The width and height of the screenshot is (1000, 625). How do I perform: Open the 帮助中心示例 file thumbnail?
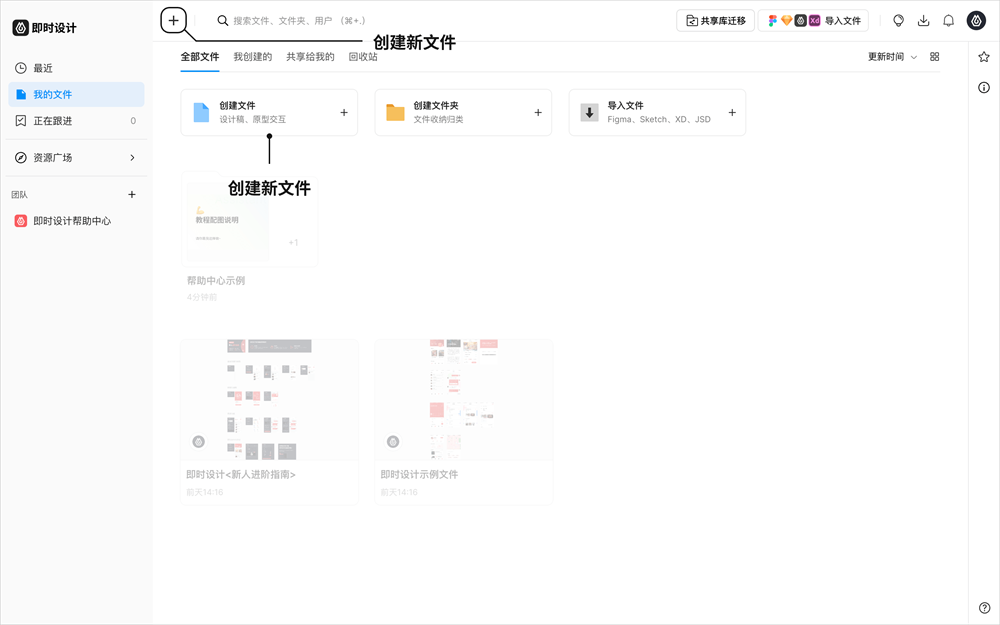tap(248, 218)
